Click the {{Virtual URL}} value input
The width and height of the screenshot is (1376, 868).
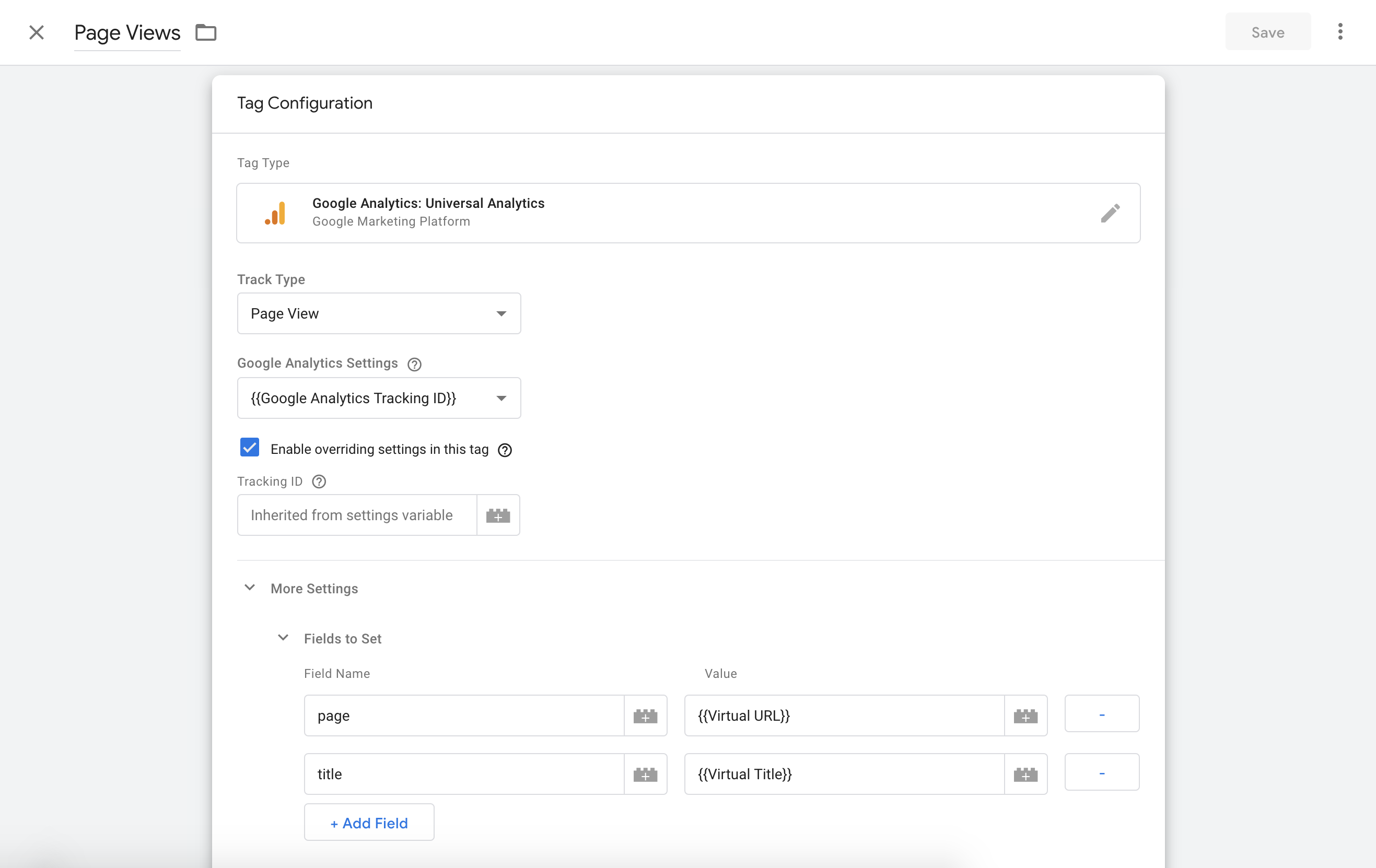point(845,715)
